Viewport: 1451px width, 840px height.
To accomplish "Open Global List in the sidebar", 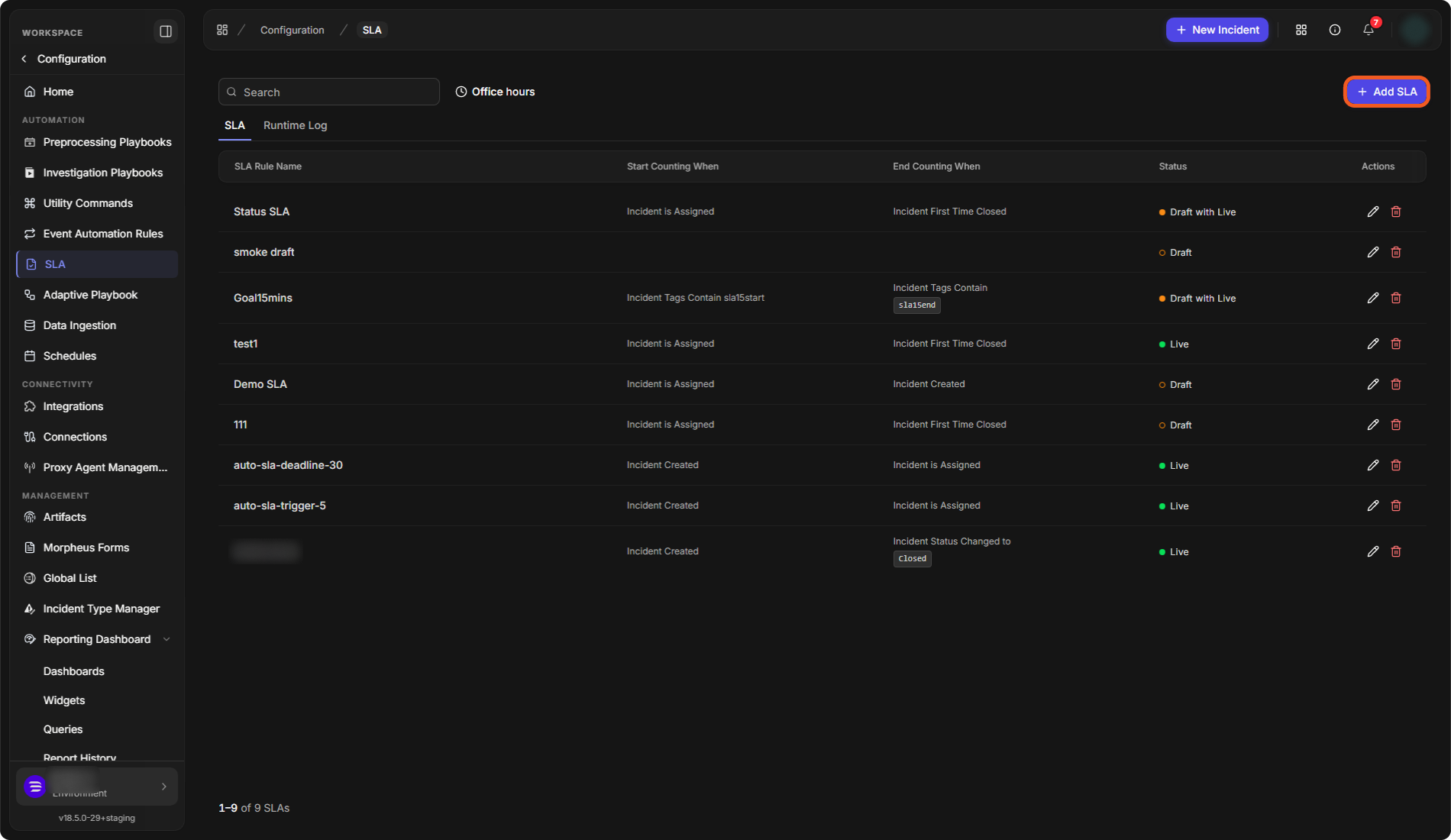I will point(97,578).
